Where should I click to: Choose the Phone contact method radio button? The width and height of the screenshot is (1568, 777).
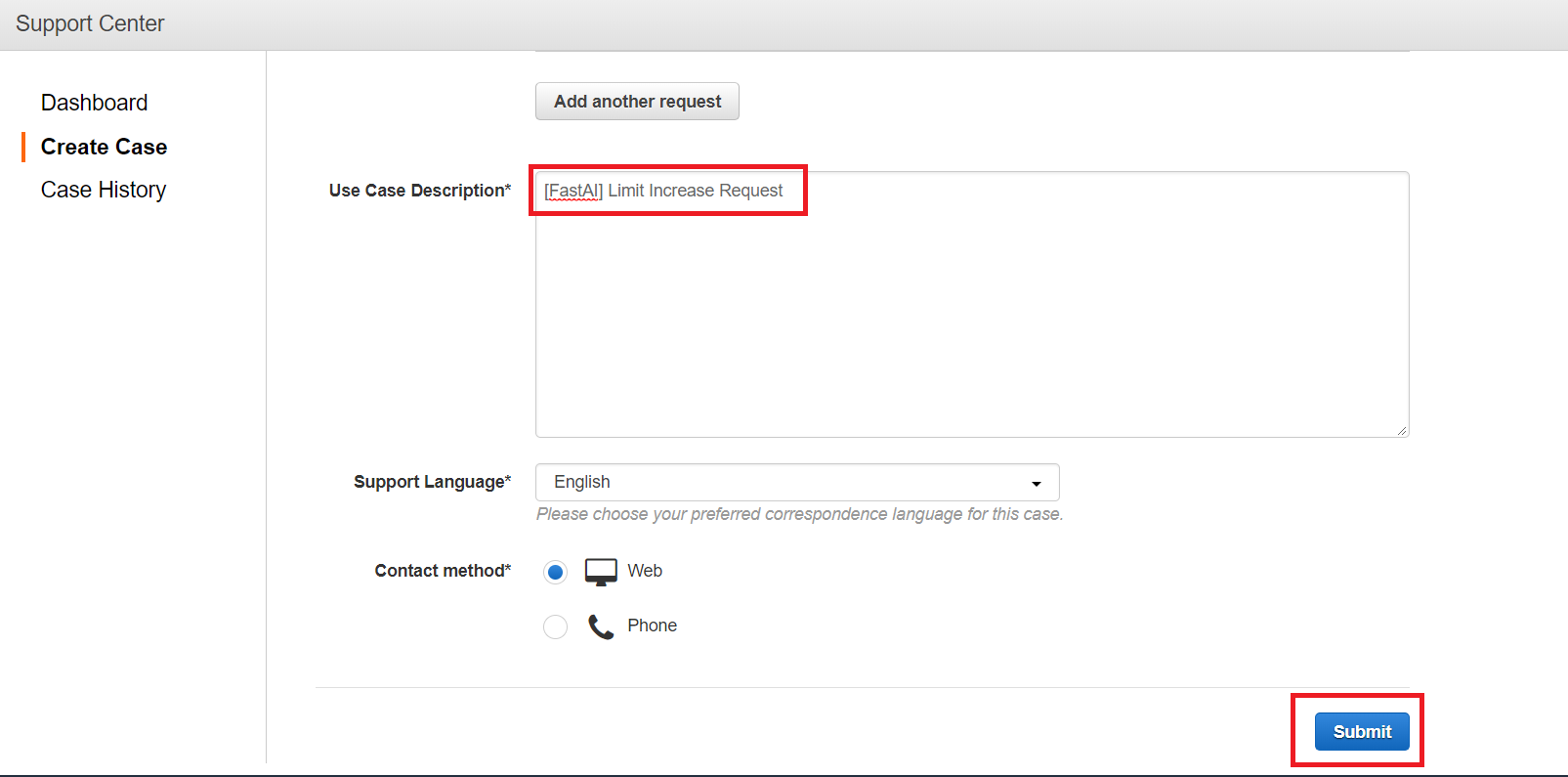(x=555, y=626)
